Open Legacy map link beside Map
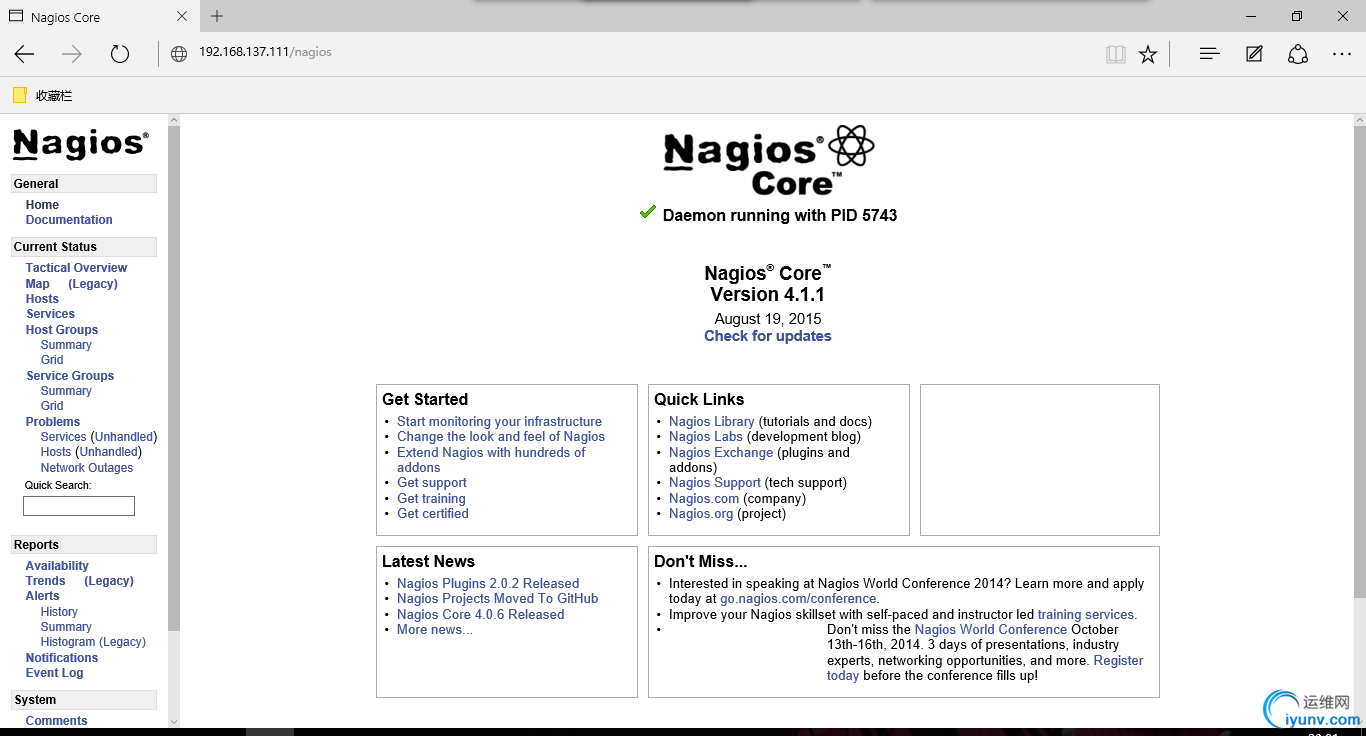 point(93,284)
